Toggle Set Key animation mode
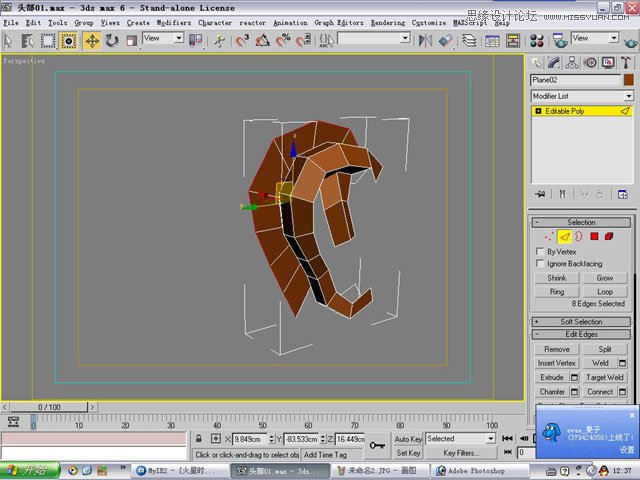This screenshot has width=640, height=480. pos(408,453)
